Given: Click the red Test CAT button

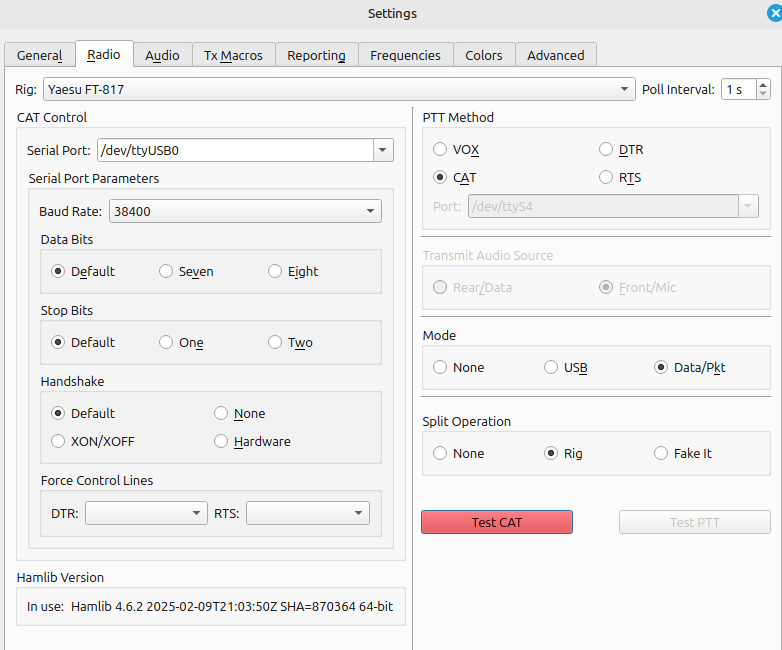Looking at the screenshot, I should coord(497,522).
